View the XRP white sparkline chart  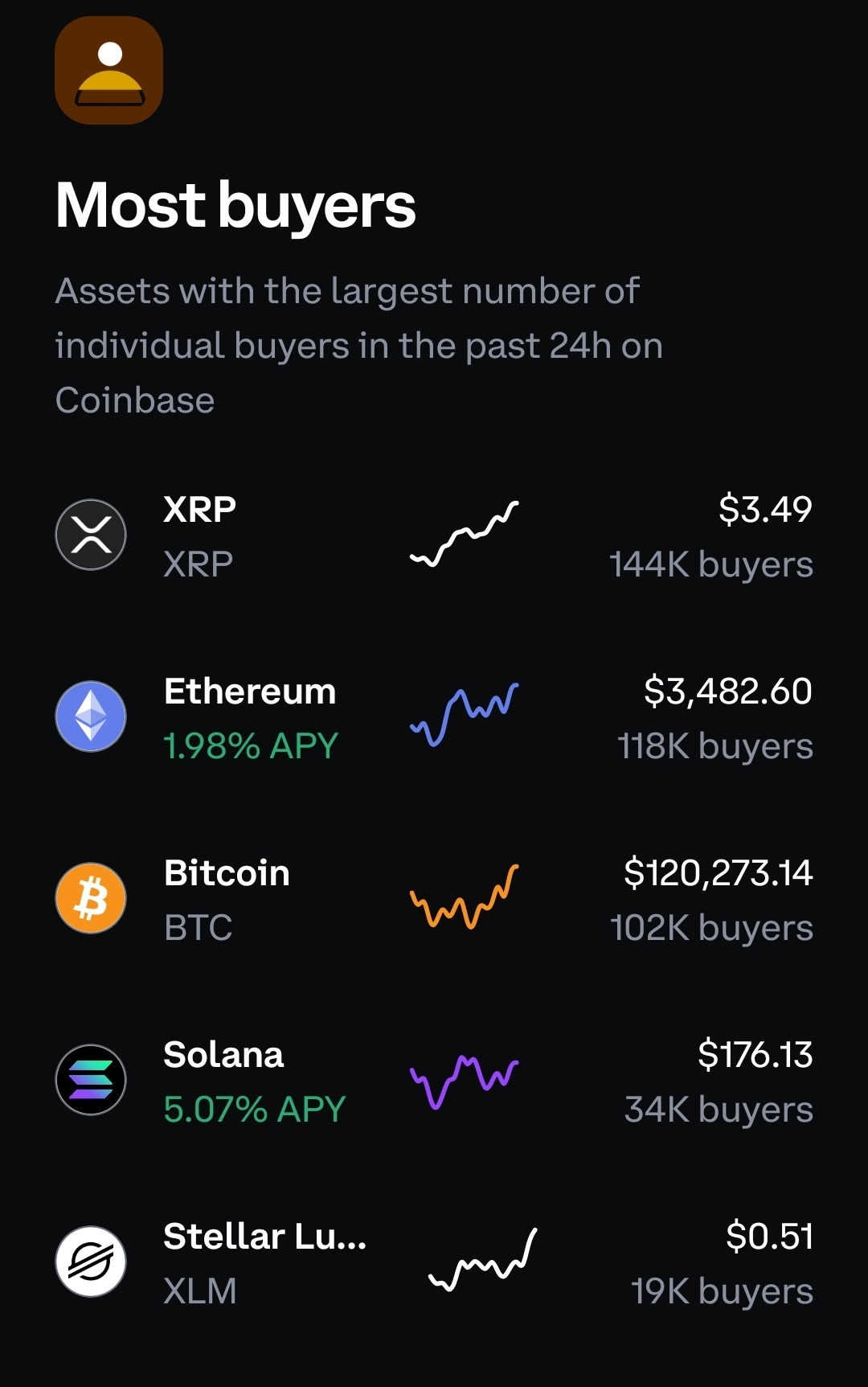[465, 534]
